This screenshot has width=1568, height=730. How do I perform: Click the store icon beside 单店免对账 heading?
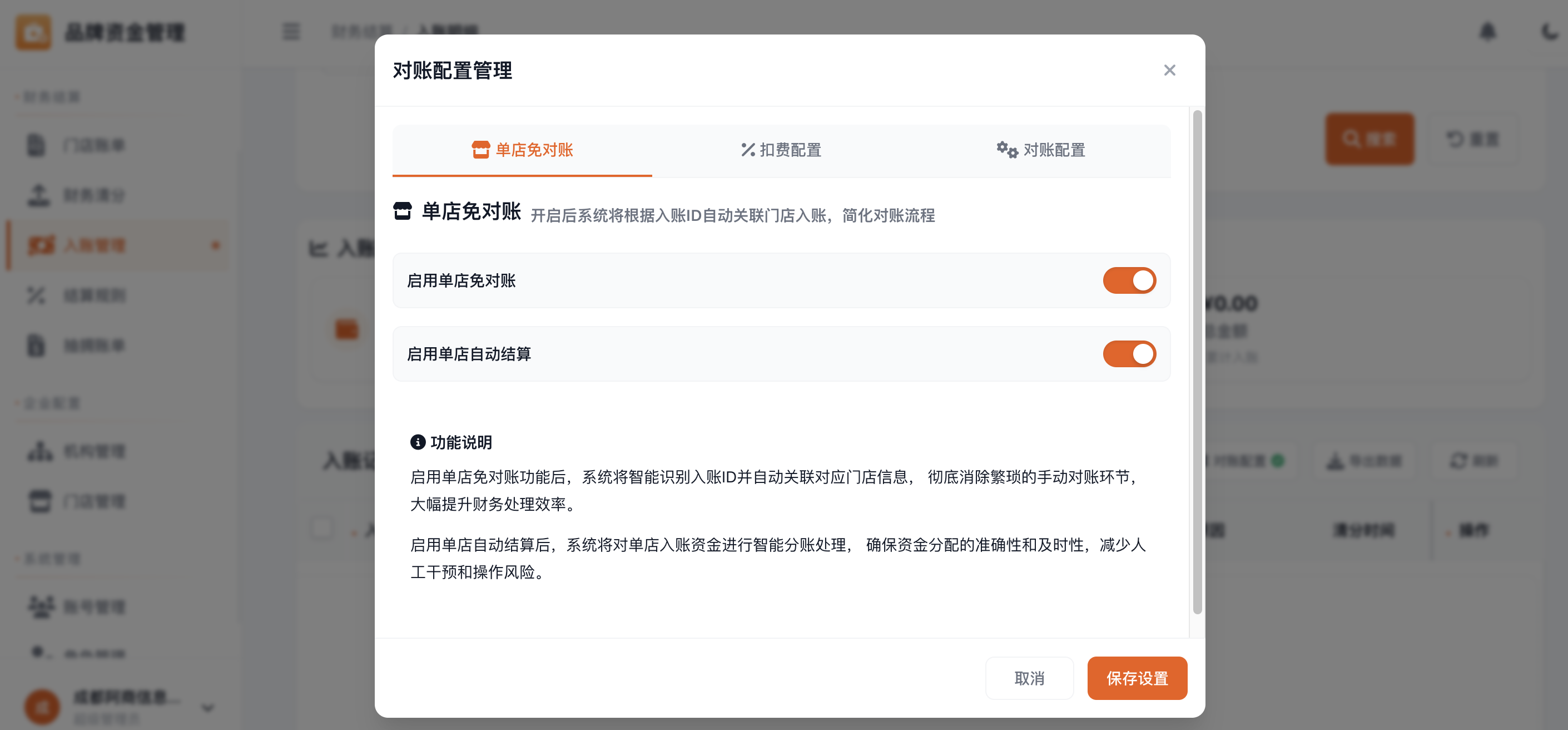tap(403, 211)
